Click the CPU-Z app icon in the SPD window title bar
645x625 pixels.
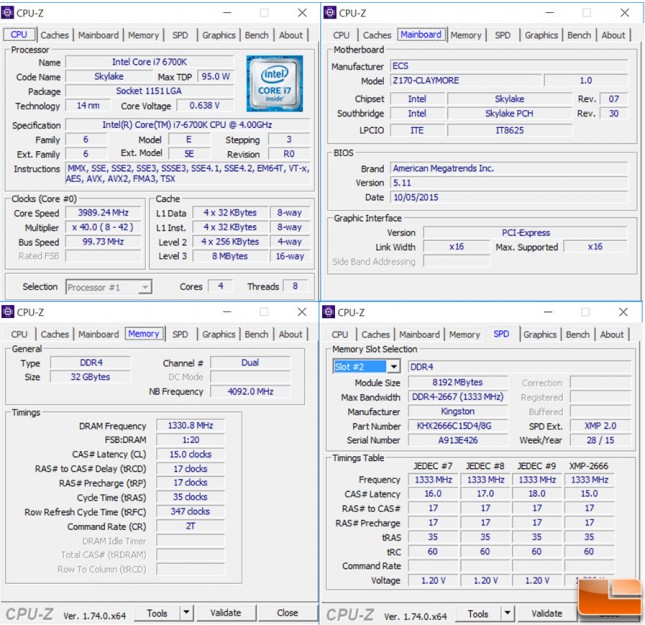(x=328, y=312)
